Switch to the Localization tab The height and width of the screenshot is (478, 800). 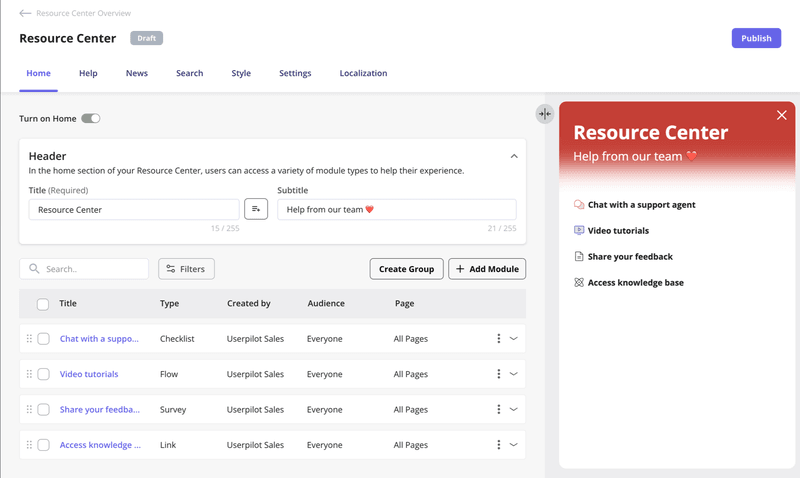point(363,73)
